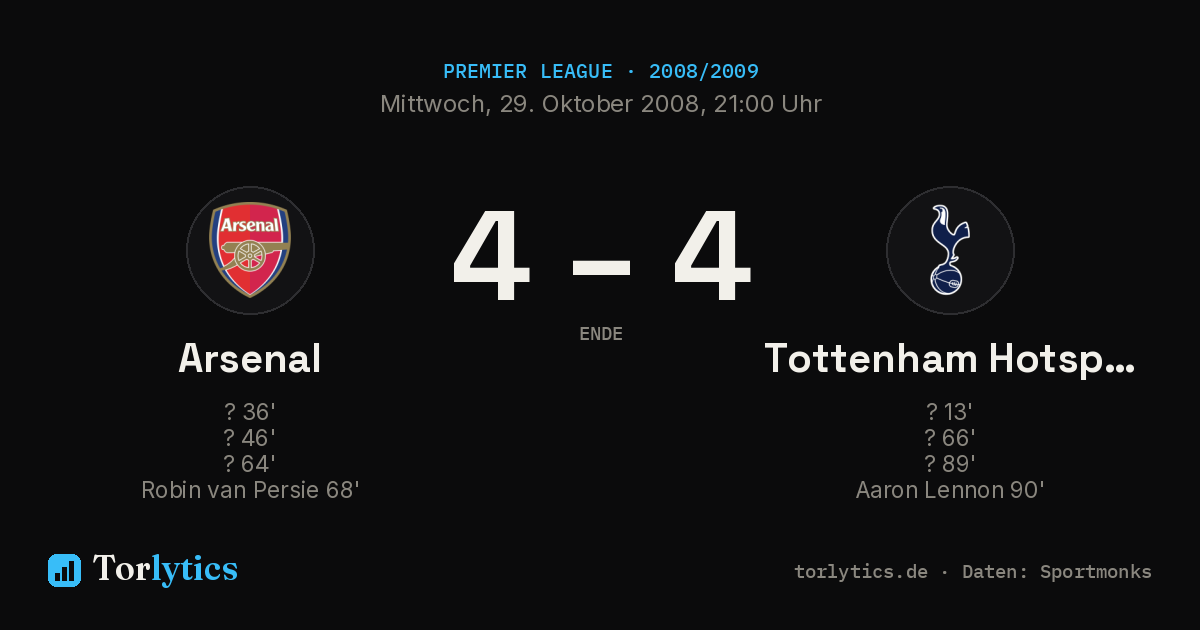Viewport: 1200px width, 630px height.
Task: Select Robin van Persie 68' goal entry
Action: click(x=250, y=490)
